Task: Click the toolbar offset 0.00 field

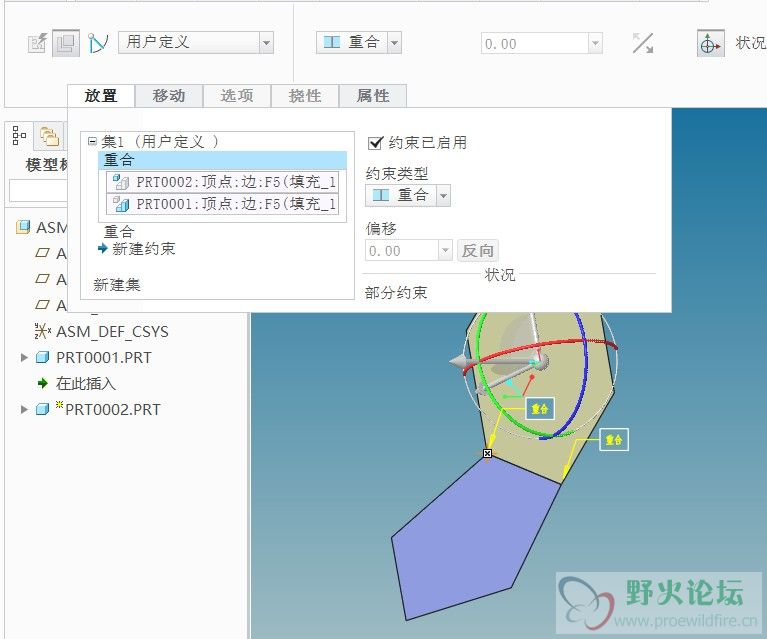Action: (535, 44)
